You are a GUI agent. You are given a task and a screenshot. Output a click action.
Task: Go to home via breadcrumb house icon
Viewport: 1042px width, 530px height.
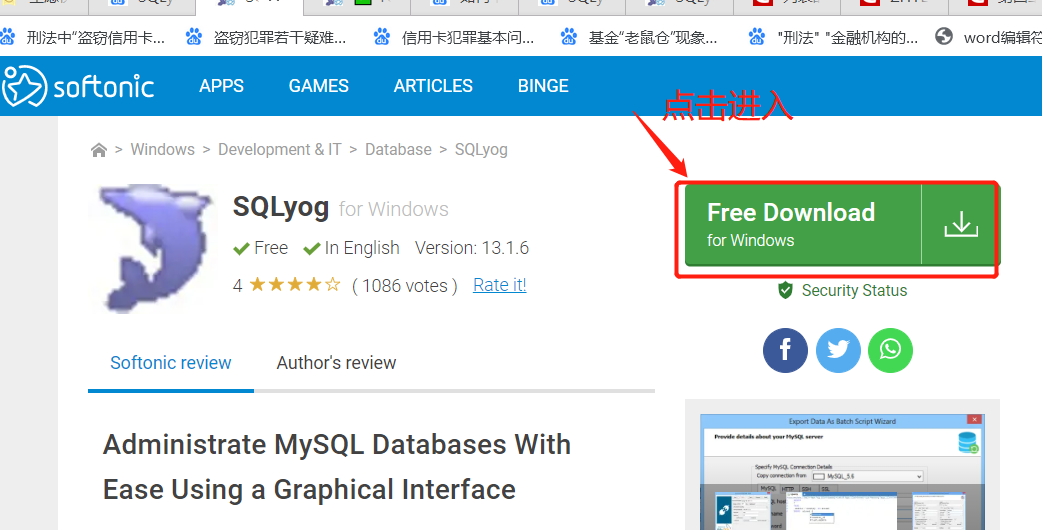click(99, 150)
